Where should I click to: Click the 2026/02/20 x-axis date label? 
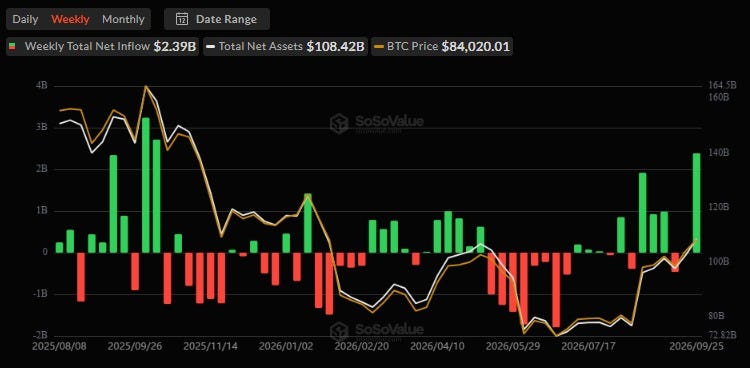coord(362,346)
